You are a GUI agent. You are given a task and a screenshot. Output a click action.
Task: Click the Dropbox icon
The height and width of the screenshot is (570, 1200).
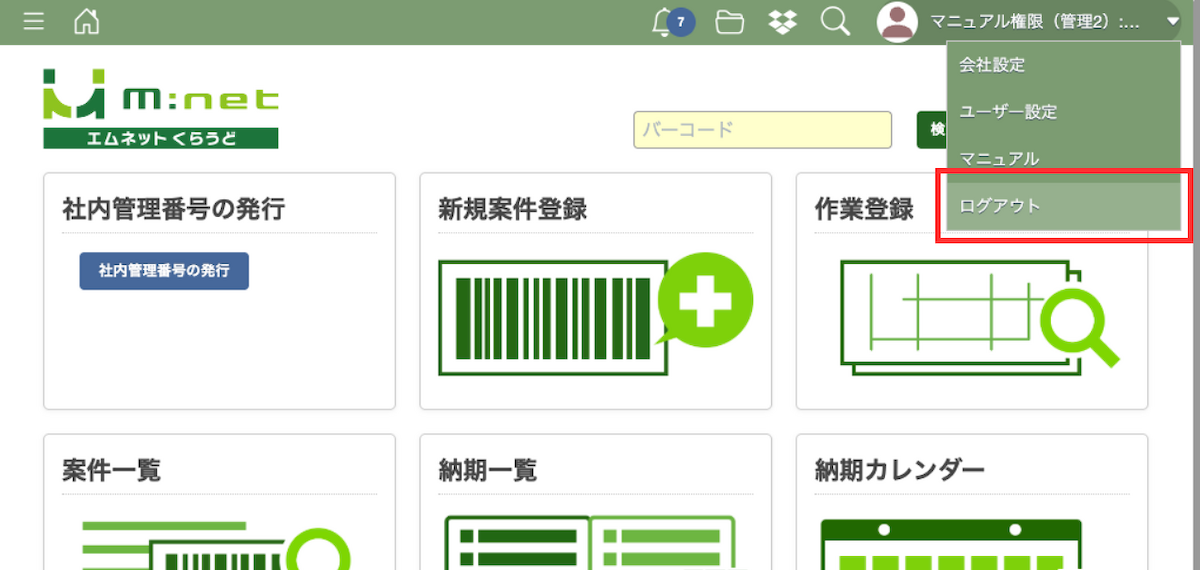[783, 22]
